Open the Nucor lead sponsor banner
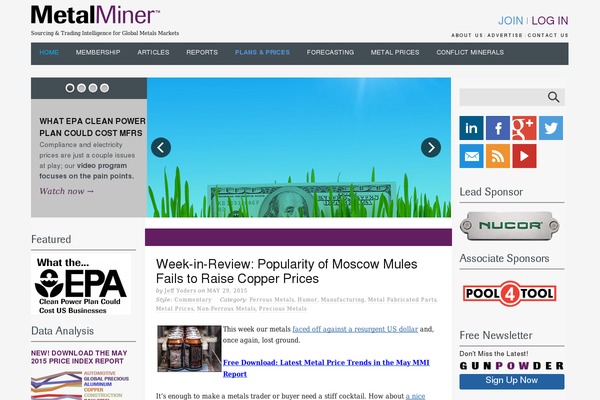Image resolution: width=600 pixels, height=400 pixels. [509, 226]
